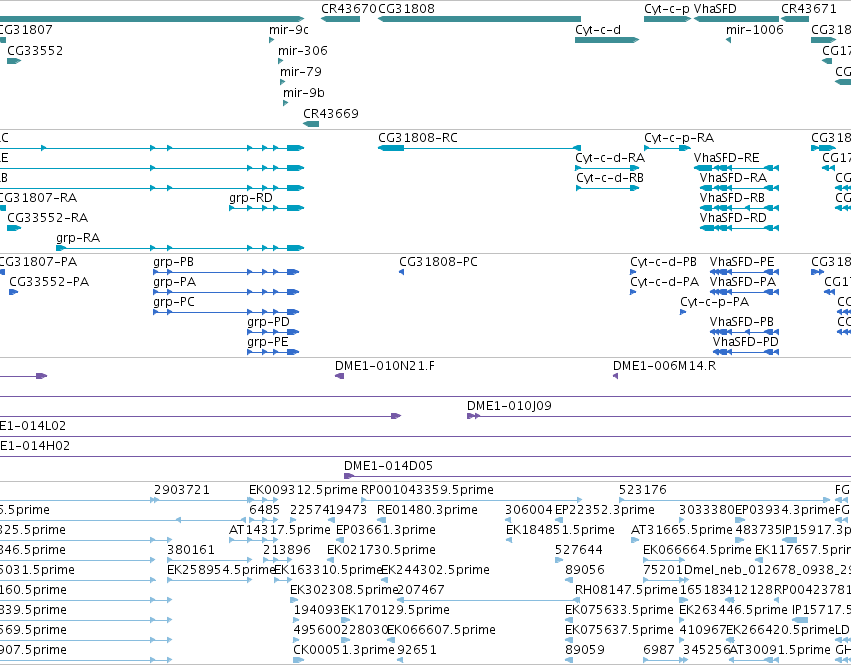Open the VhaSFD-RB transcript label

point(732,198)
